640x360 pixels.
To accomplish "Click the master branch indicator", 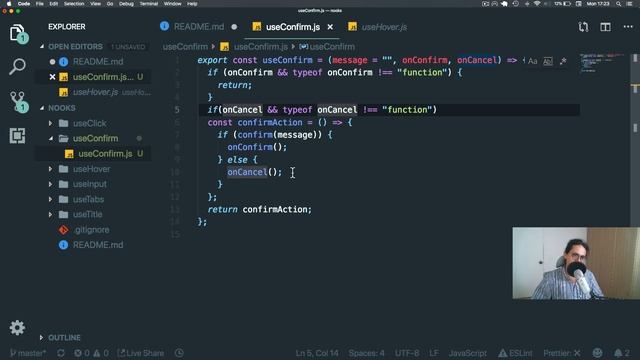I will (27, 353).
